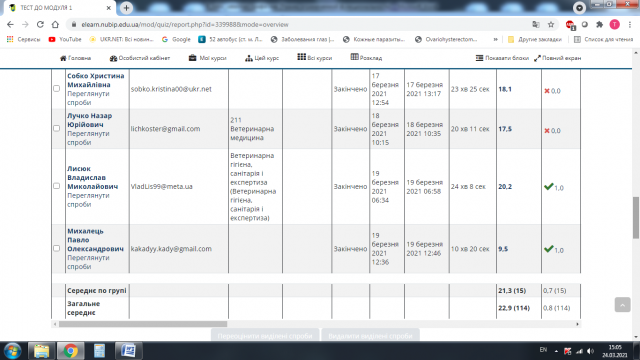This screenshot has width=640, height=360.
Task: Click green check 1,0 in Лисюк row
Action: point(554,187)
